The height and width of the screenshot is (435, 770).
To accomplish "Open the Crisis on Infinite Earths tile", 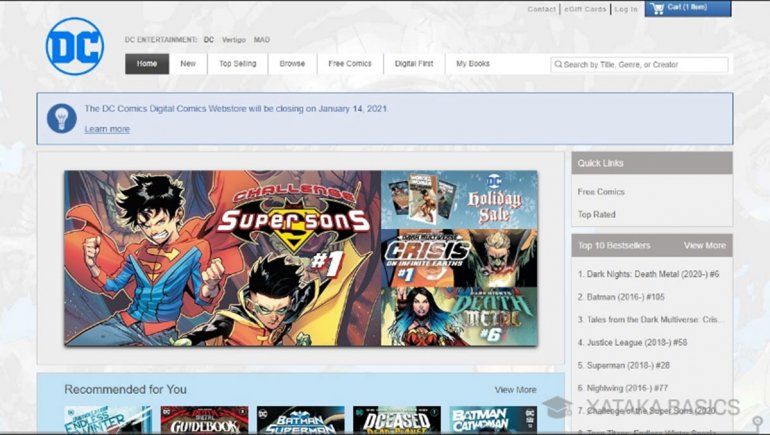I will tap(459, 258).
